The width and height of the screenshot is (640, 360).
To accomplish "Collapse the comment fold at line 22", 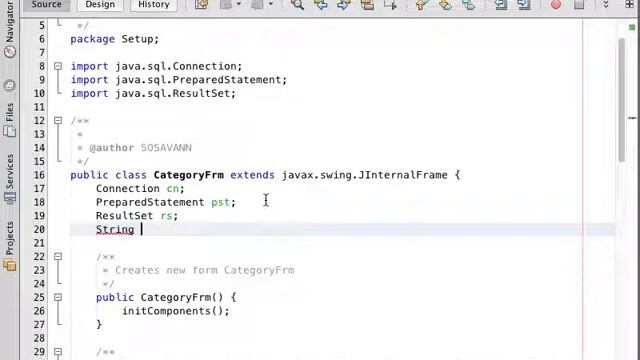I will pos(58,256).
